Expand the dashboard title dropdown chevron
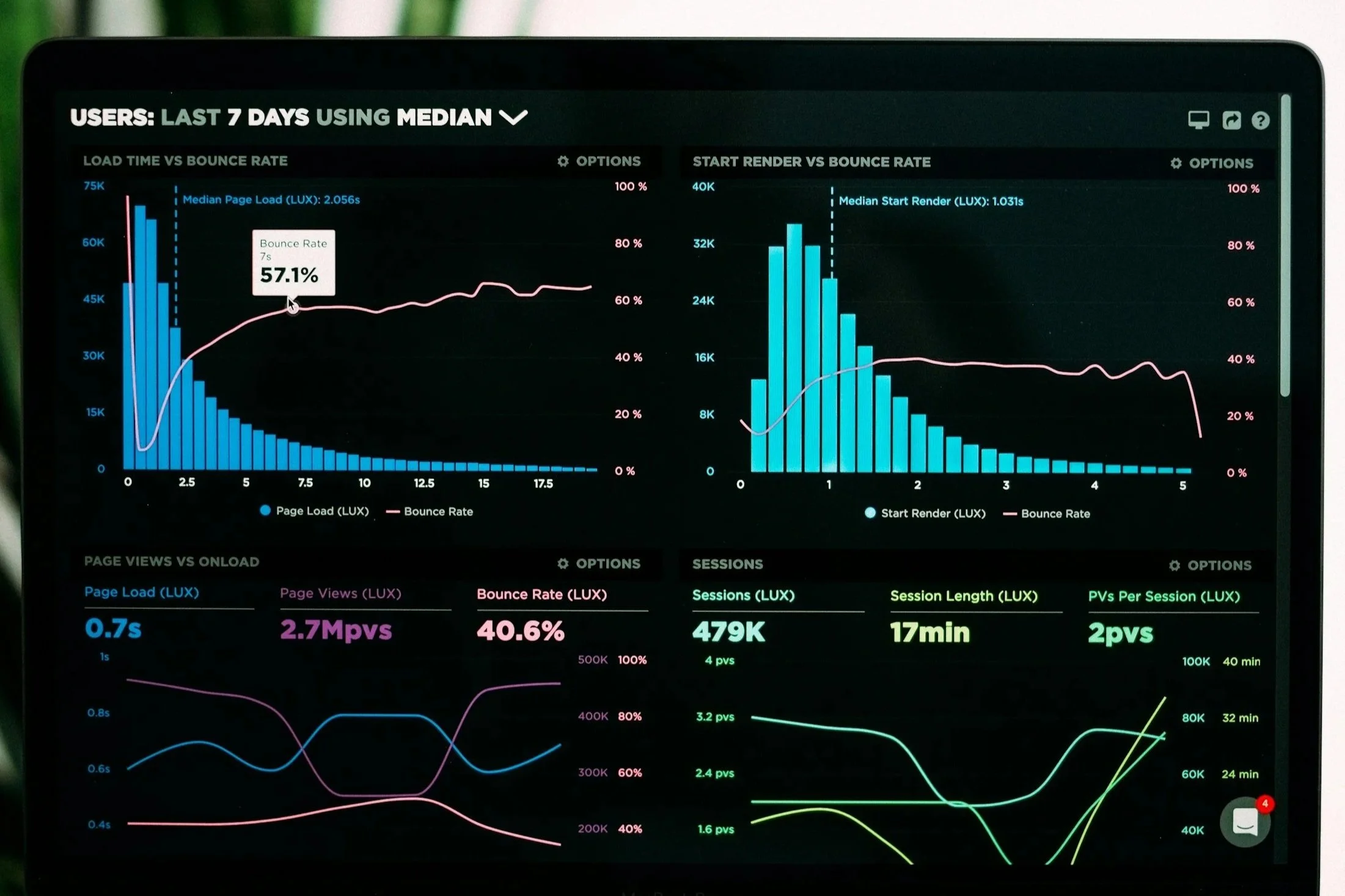Viewport: 1345px width, 896px height. point(513,117)
